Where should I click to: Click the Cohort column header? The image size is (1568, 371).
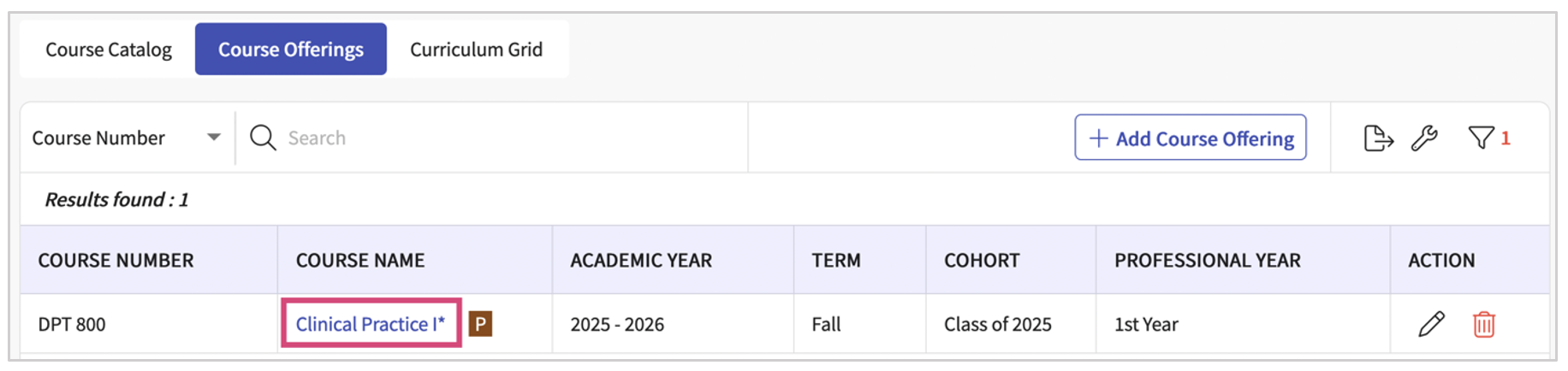click(982, 261)
